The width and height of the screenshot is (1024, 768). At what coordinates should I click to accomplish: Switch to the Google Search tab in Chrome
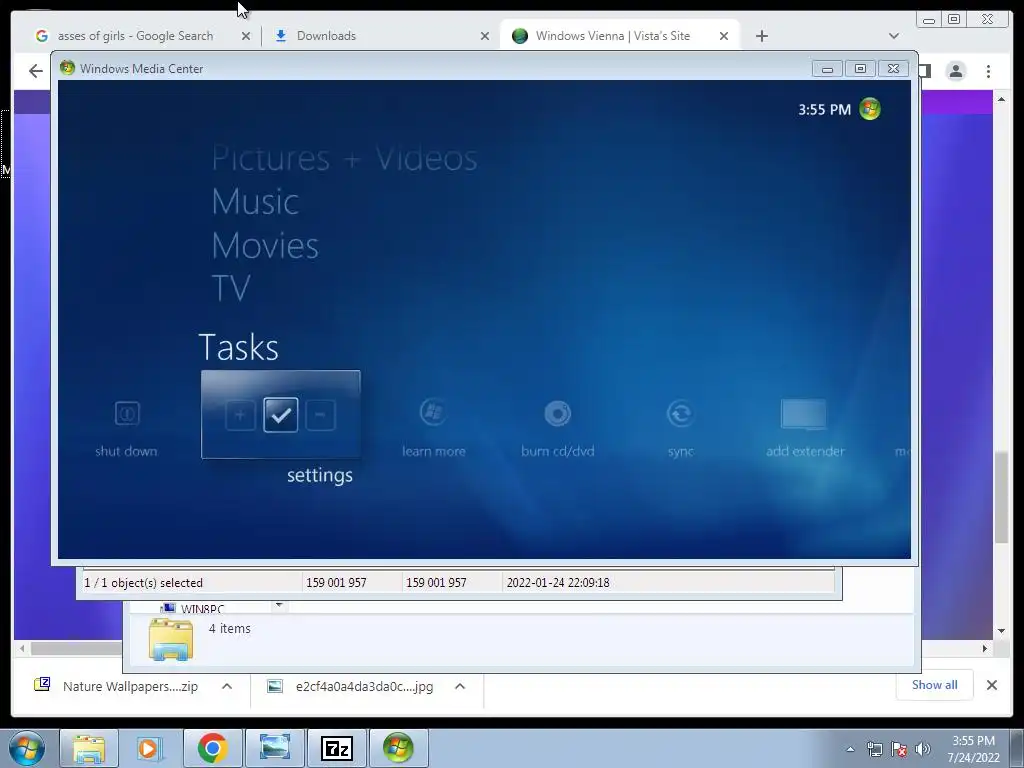coord(135,36)
